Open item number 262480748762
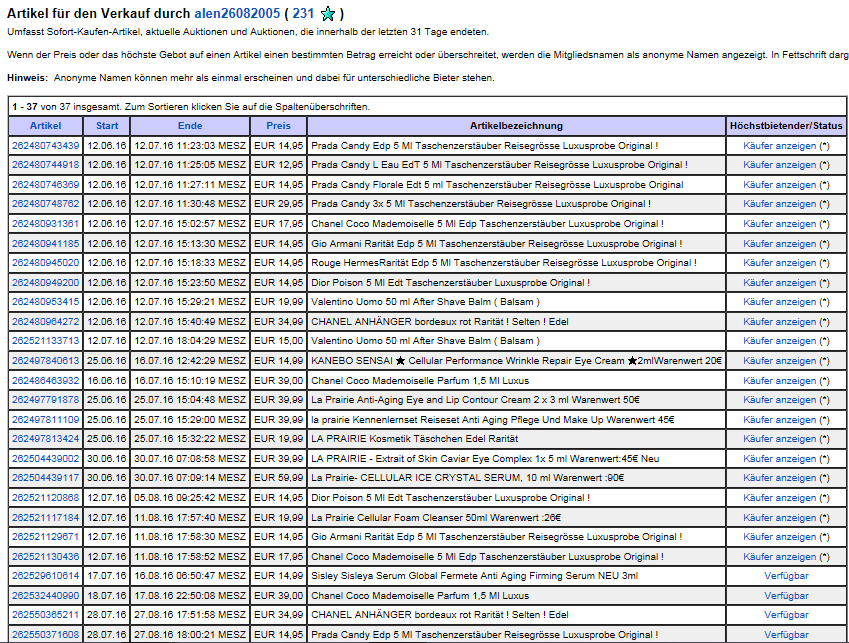 45,204
